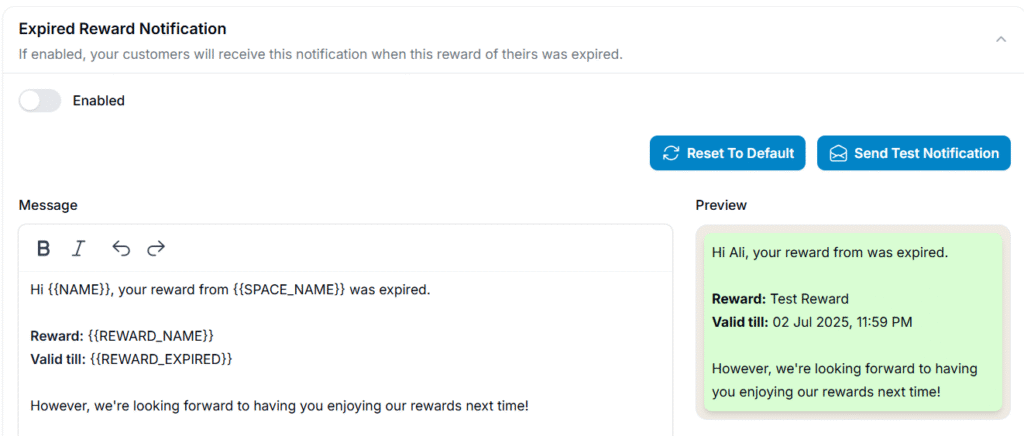Click Send Test Notification button

[914, 153]
